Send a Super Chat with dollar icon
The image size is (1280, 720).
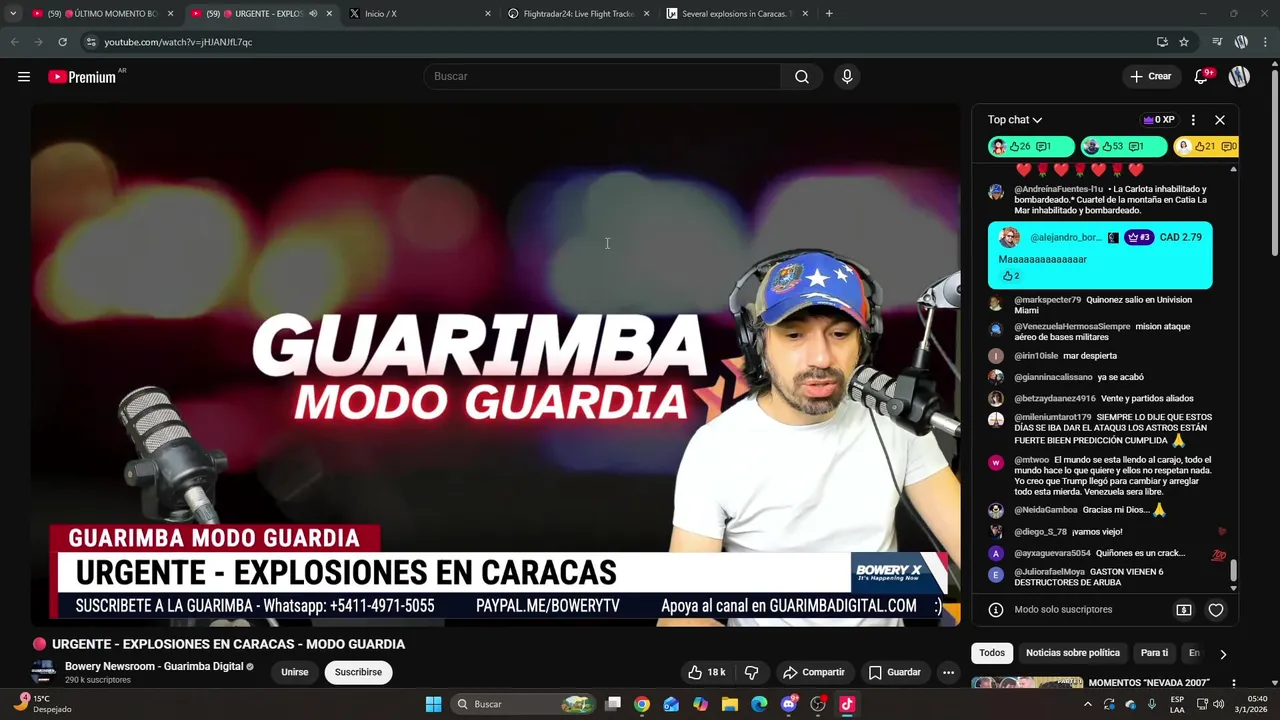click(x=1184, y=609)
